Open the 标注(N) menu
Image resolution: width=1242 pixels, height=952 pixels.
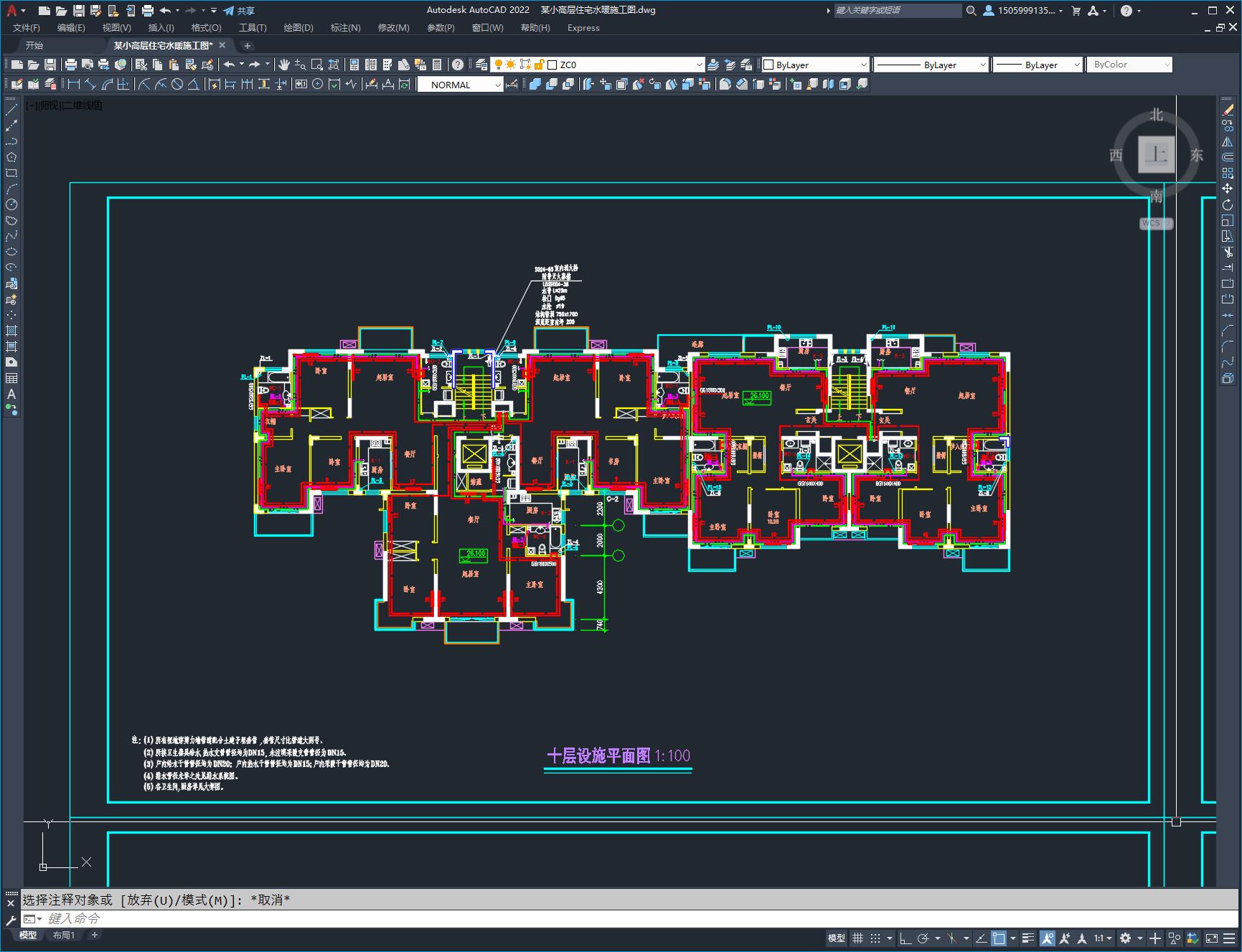pyautogui.click(x=345, y=28)
